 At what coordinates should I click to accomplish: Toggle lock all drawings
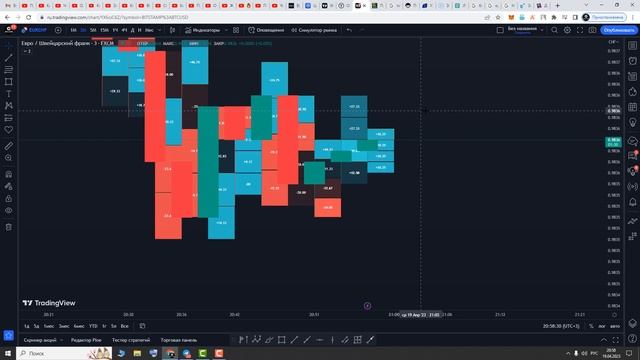point(9,199)
